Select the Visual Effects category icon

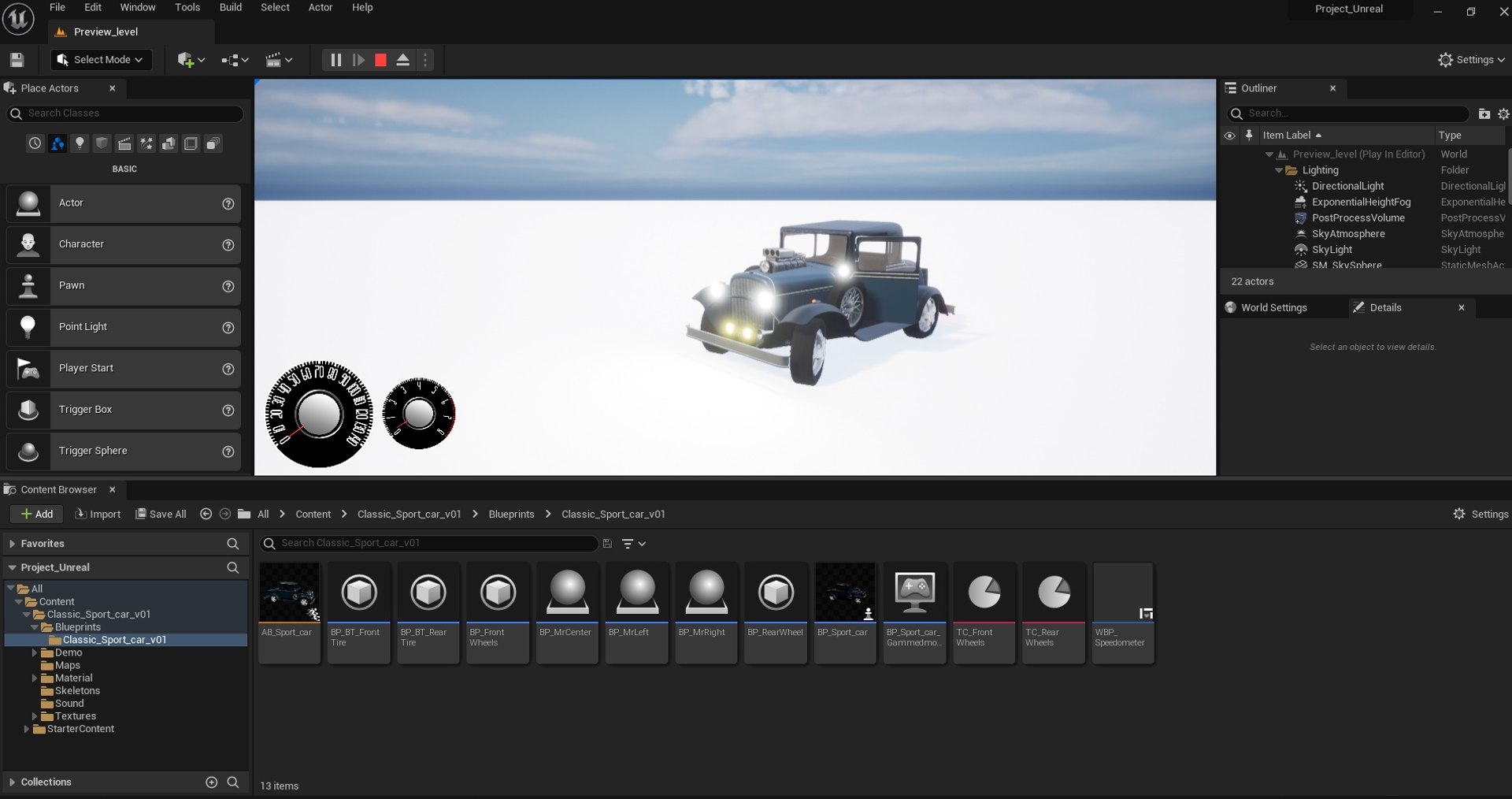(x=146, y=143)
